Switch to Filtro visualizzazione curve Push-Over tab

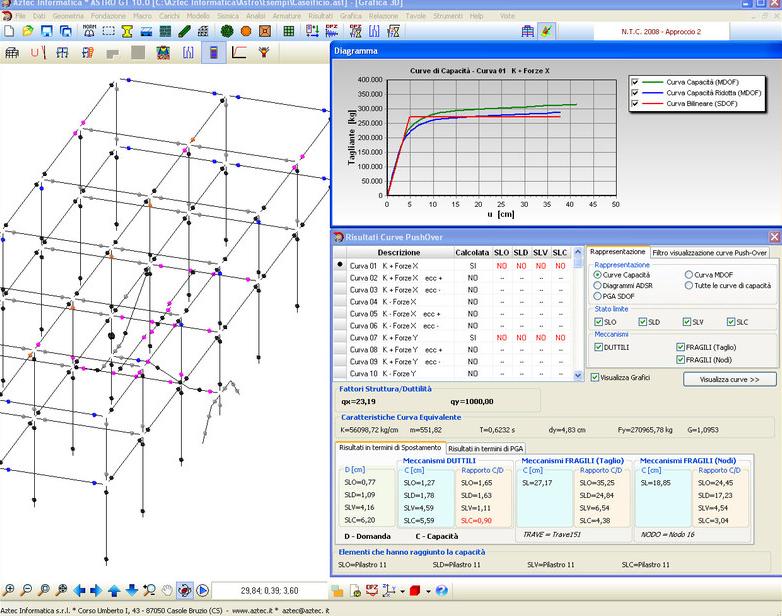(710, 252)
